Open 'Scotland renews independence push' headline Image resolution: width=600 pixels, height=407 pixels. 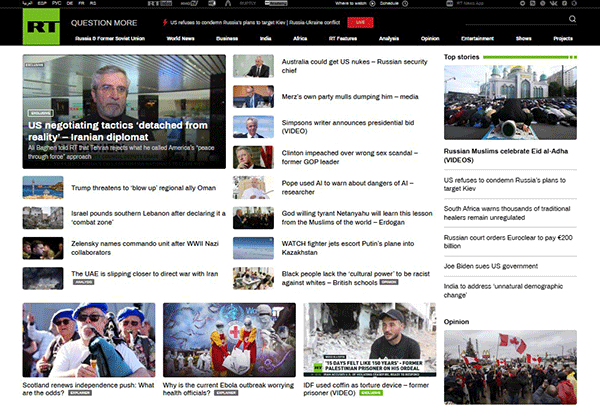[88, 389]
